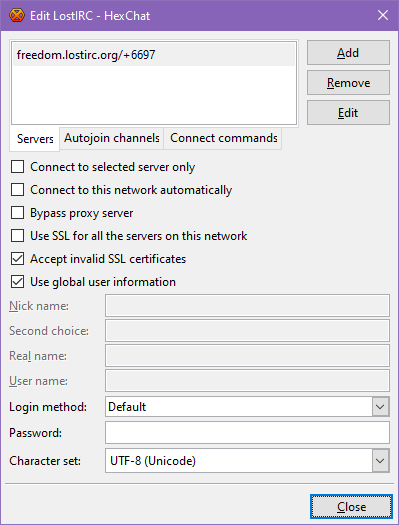
Task: Click inside the UTF-8 (Unicode) combo box text
Action: [x=153, y=461]
